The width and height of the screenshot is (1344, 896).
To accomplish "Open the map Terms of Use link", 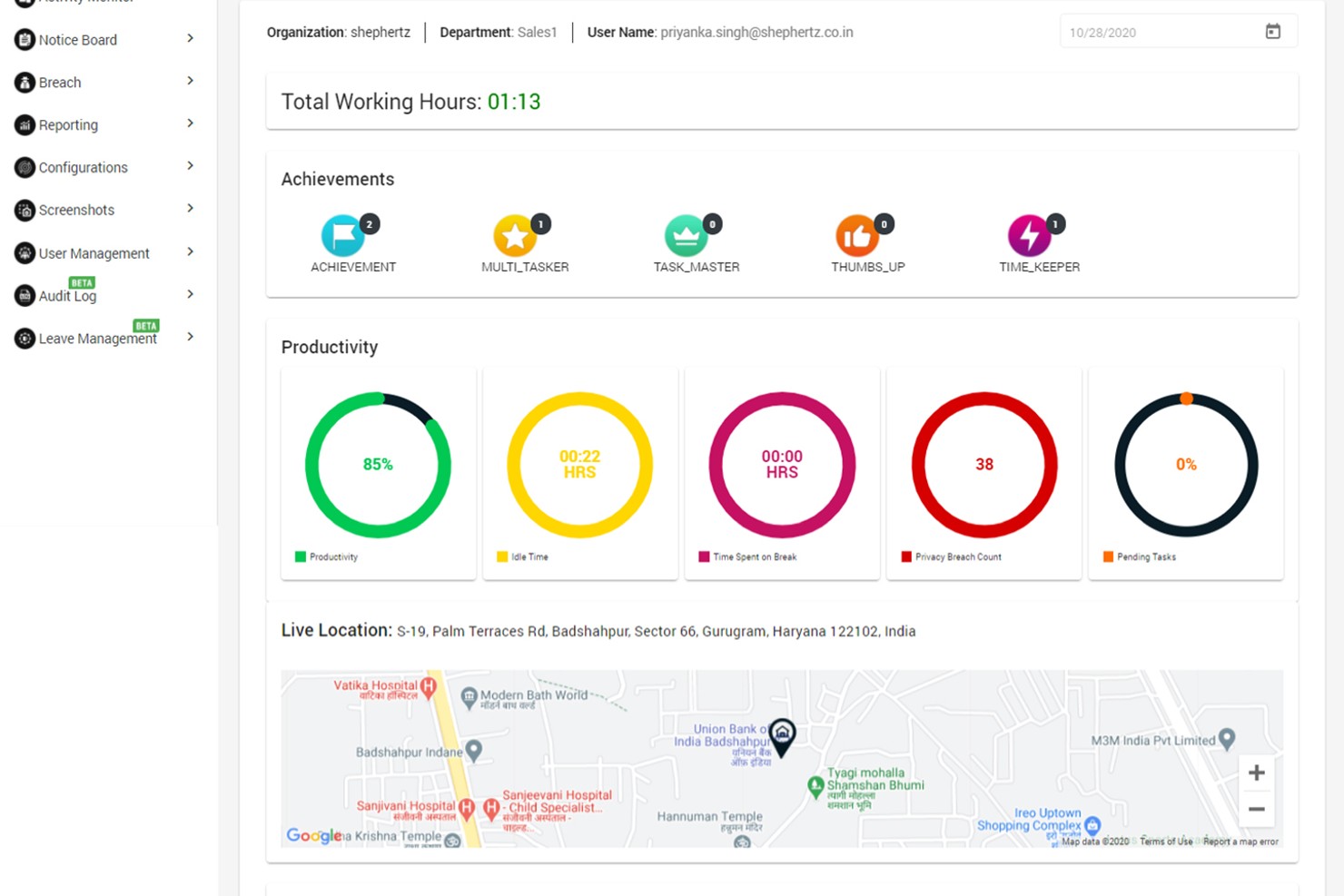I will tap(1166, 842).
